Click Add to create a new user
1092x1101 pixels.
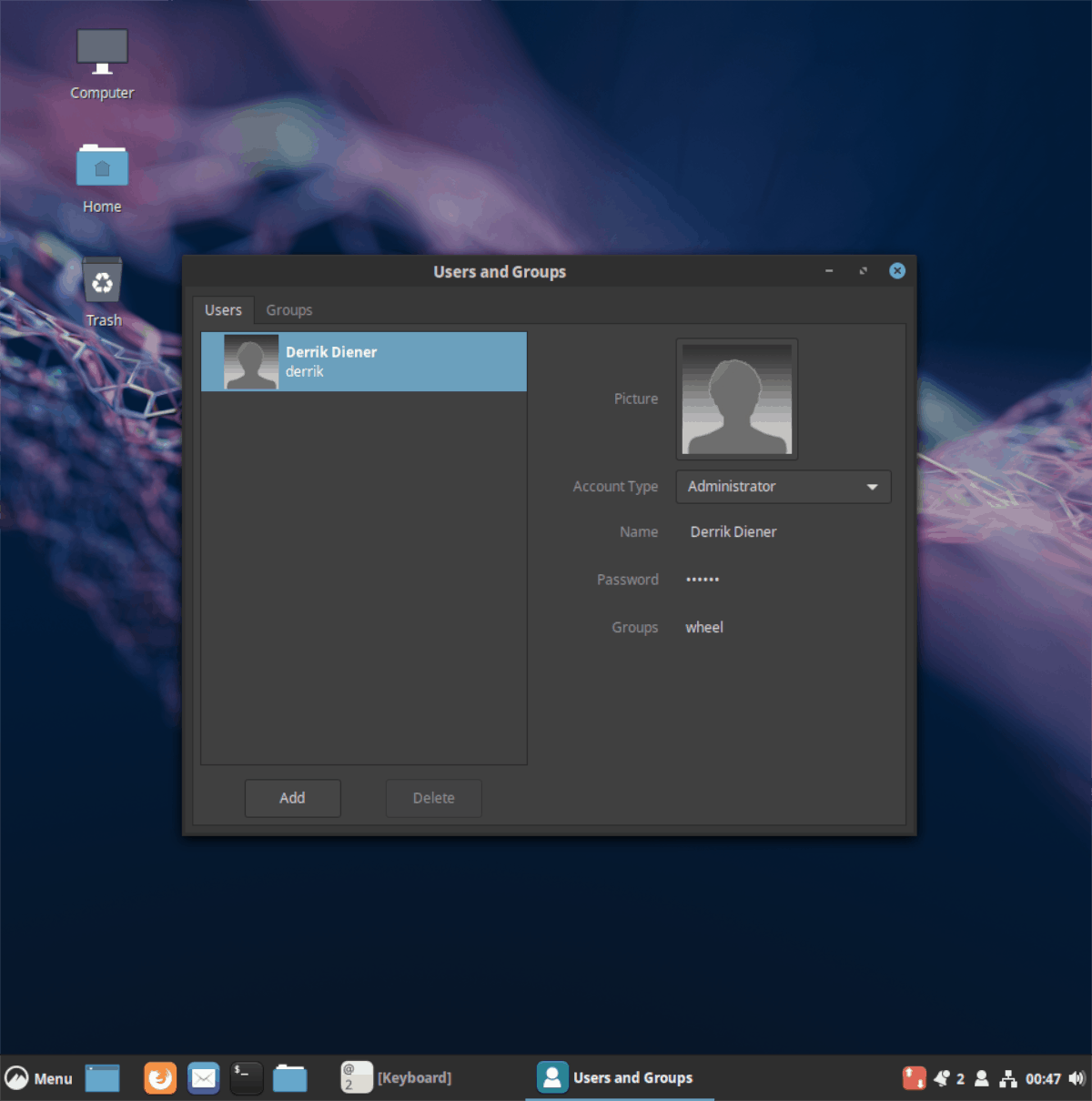coord(292,798)
